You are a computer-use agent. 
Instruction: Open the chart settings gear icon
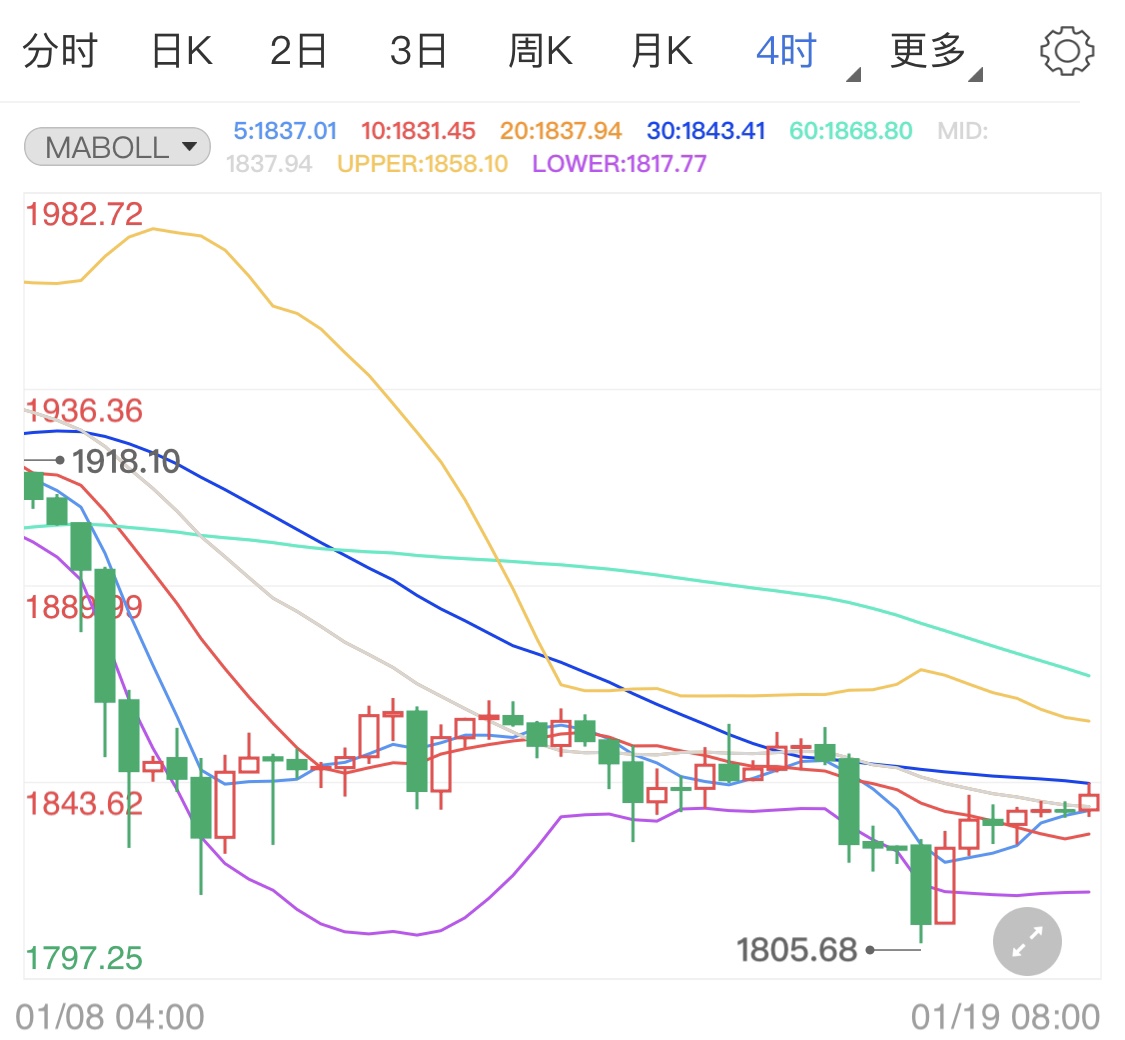1067,51
